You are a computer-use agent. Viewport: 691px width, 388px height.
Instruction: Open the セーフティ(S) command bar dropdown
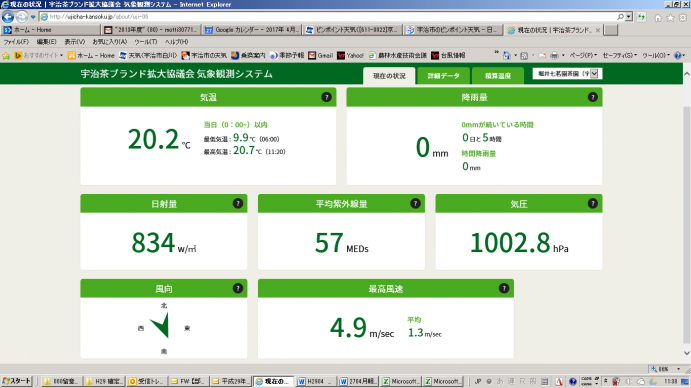[x=620, y=56]
